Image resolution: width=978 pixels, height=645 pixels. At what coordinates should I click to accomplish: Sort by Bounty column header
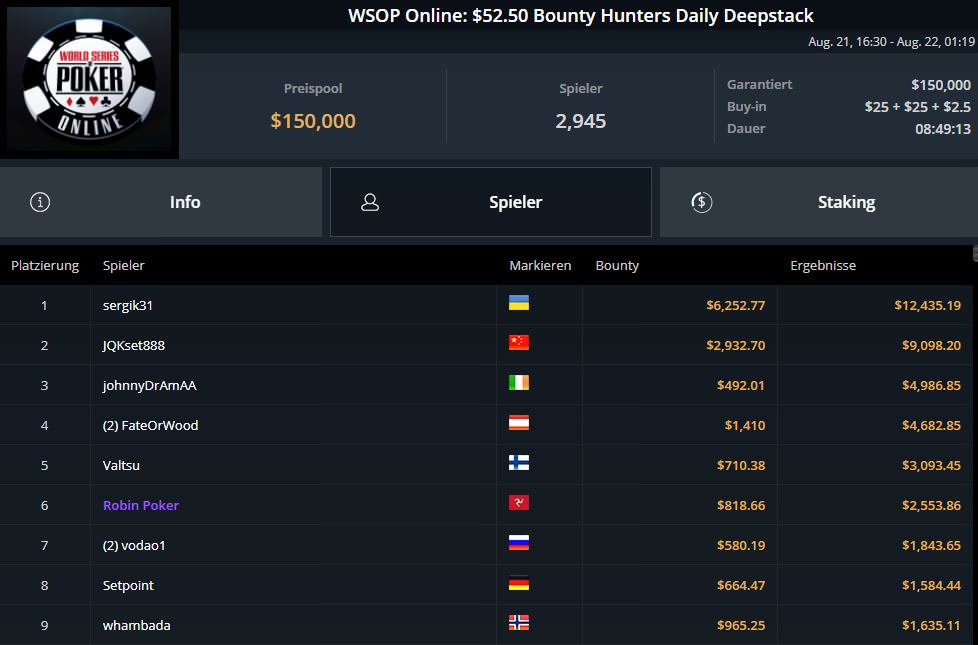tap(617, 266)
